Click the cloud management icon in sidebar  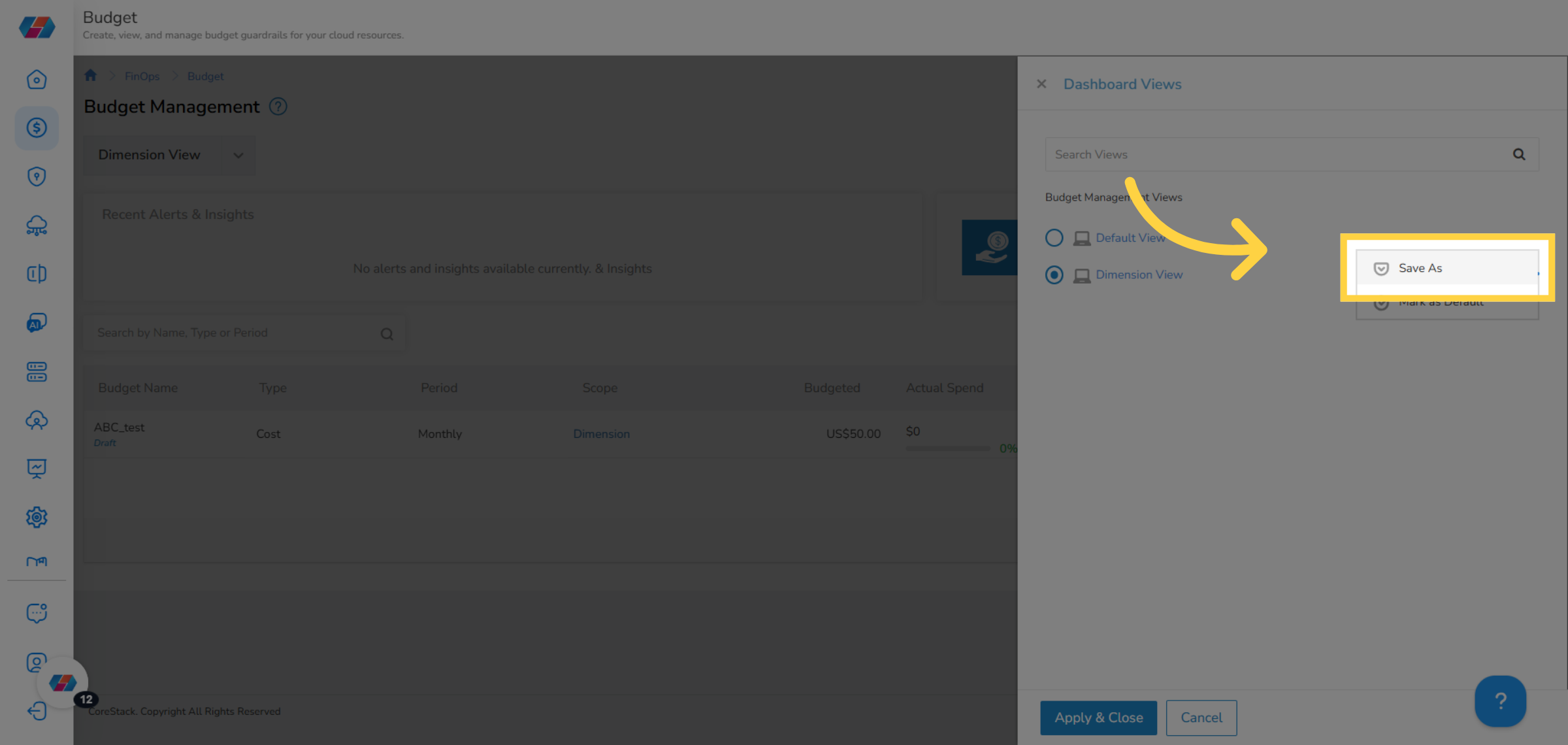[37, 225]
